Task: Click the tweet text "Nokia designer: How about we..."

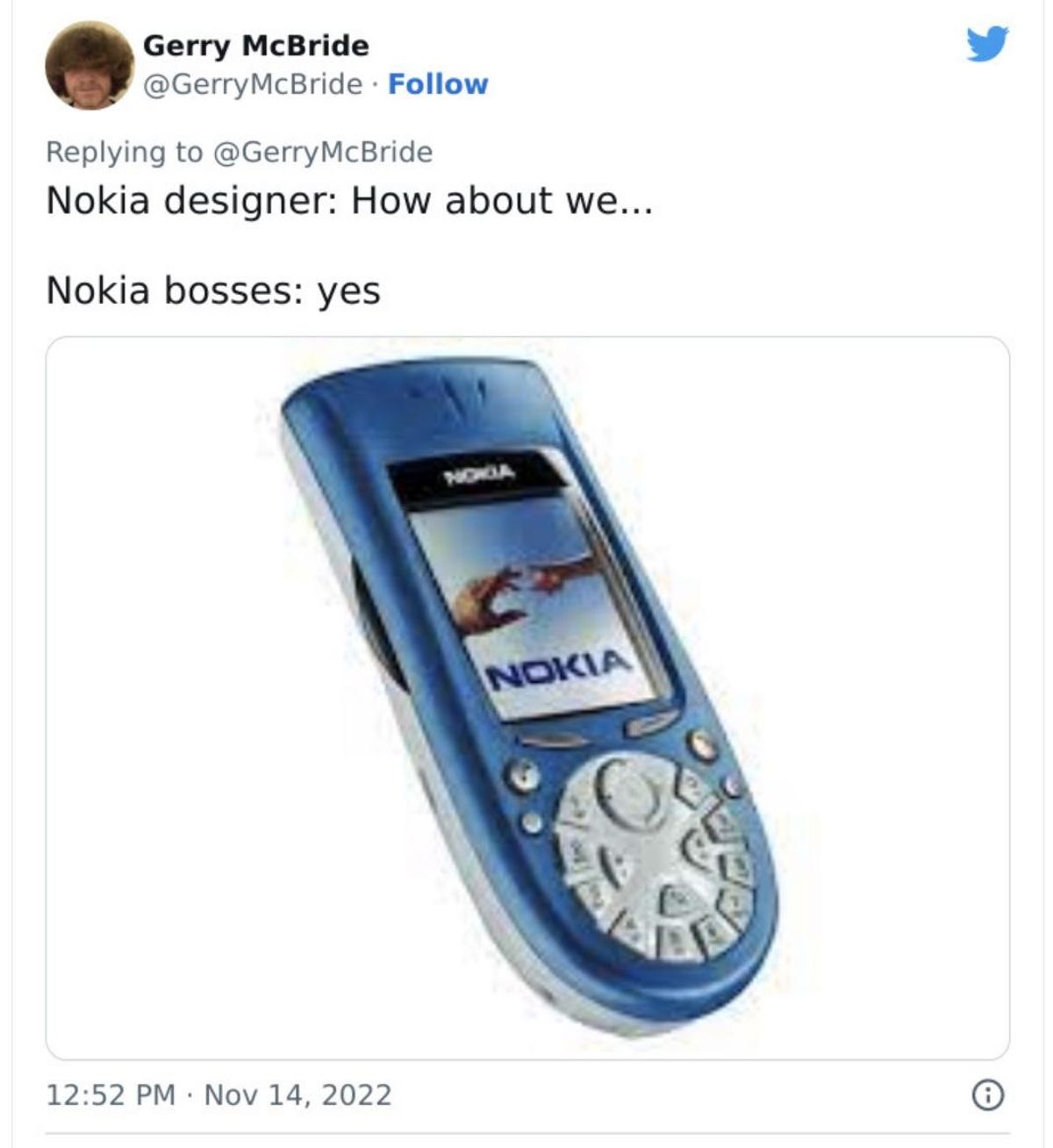Action: tap(349, 201)
